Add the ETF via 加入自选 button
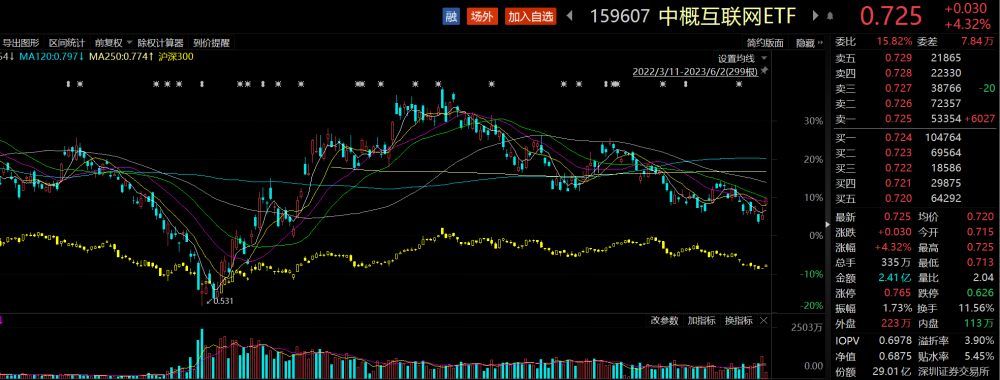This screenshot has height=380, width=1000. tap(531, 17)
